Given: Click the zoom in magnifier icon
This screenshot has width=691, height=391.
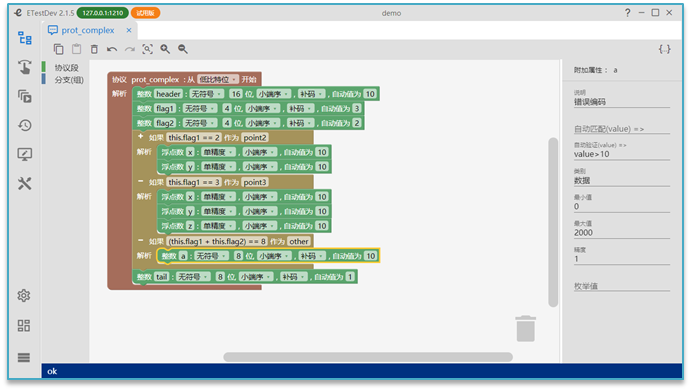Looking at the screenshot, I should click(165, 49).
